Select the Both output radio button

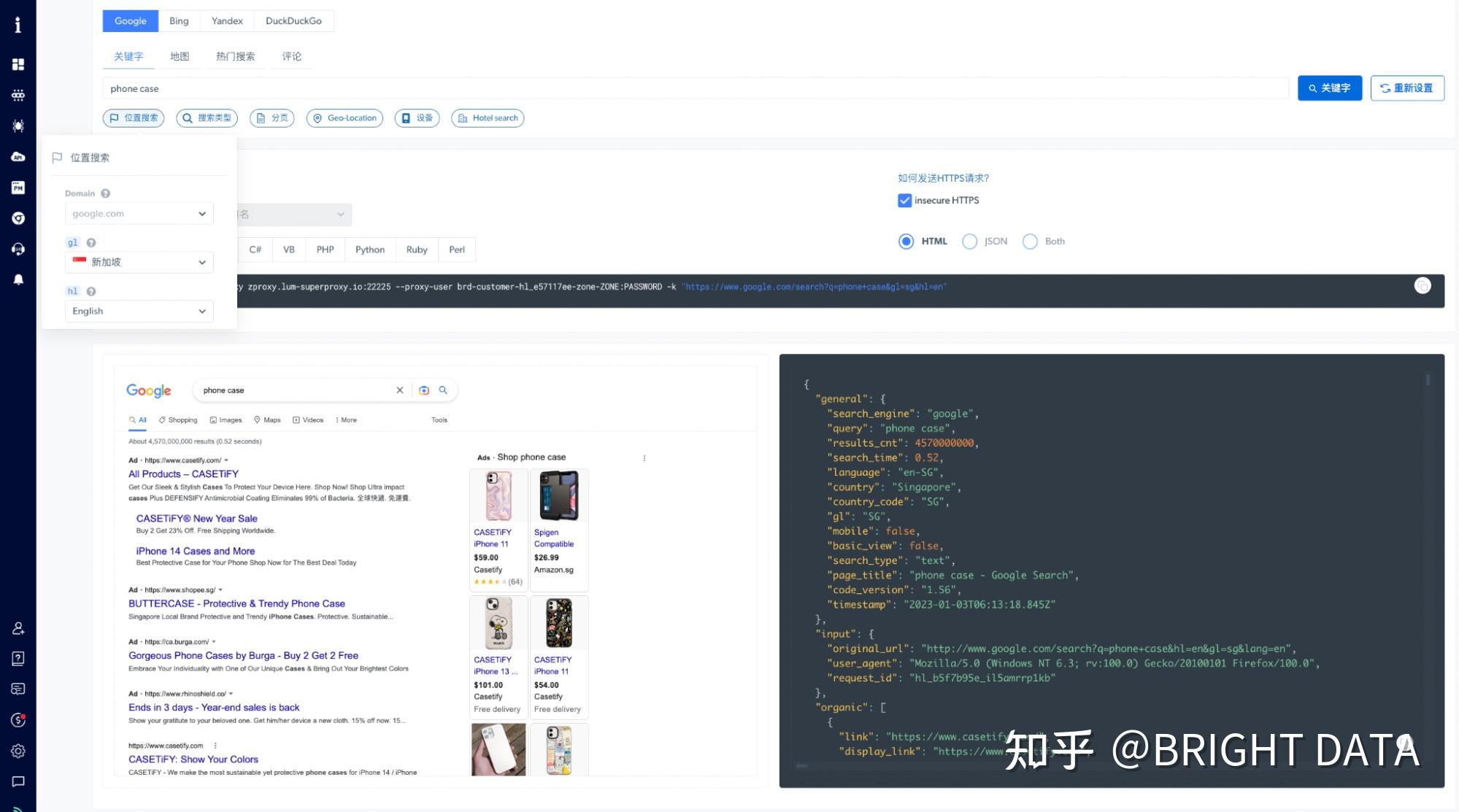[x=1030, y=241]
